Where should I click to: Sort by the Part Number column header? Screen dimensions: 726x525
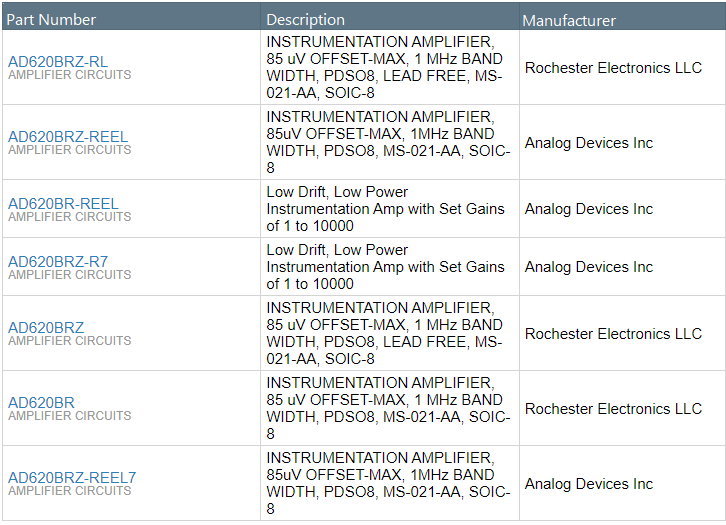coord(52,20)
